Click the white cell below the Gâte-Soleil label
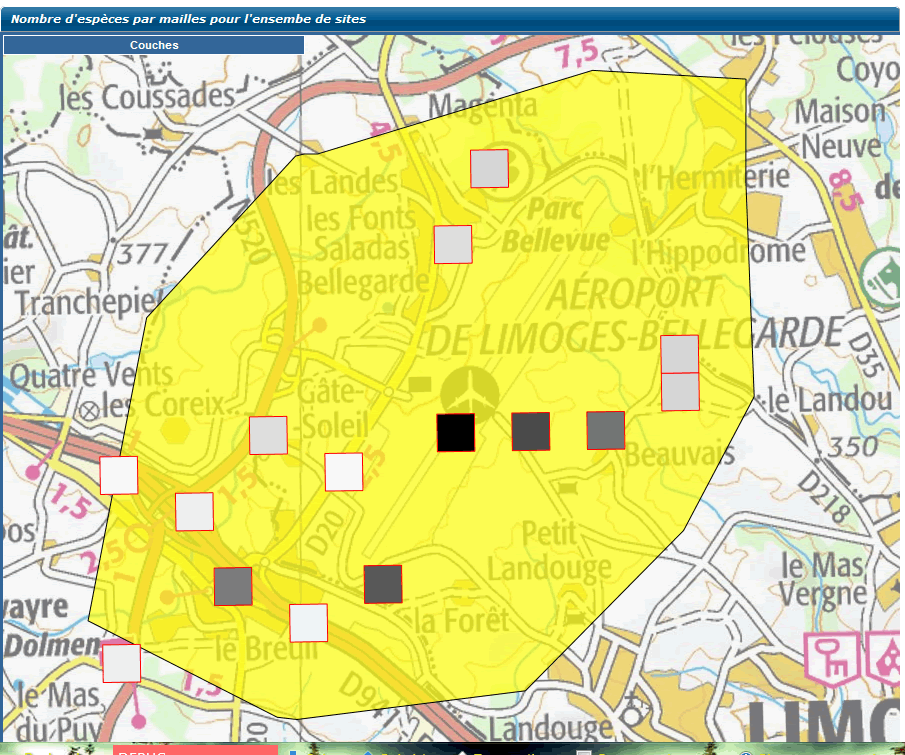The image size is (905, 755). tap(344, 472)
